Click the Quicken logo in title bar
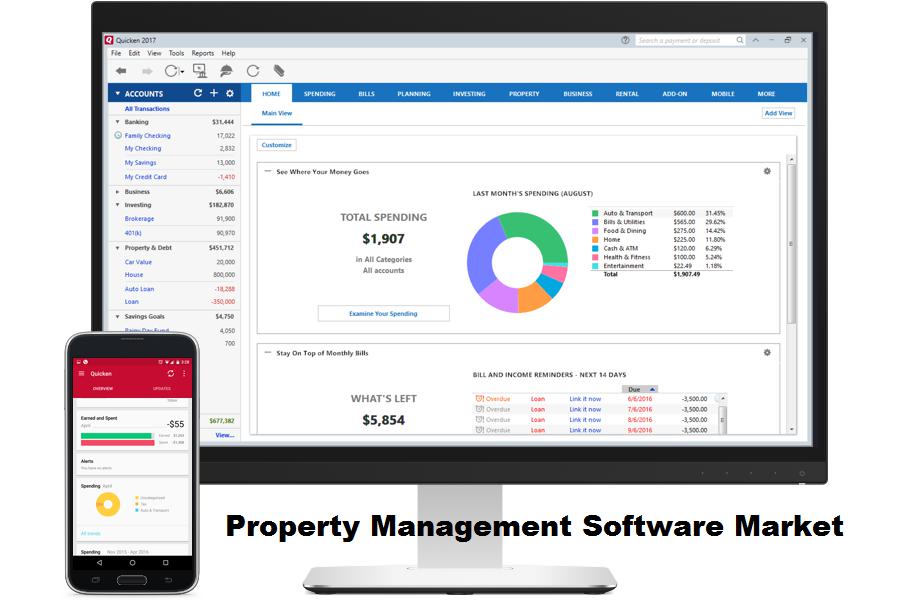 point(109,40)
